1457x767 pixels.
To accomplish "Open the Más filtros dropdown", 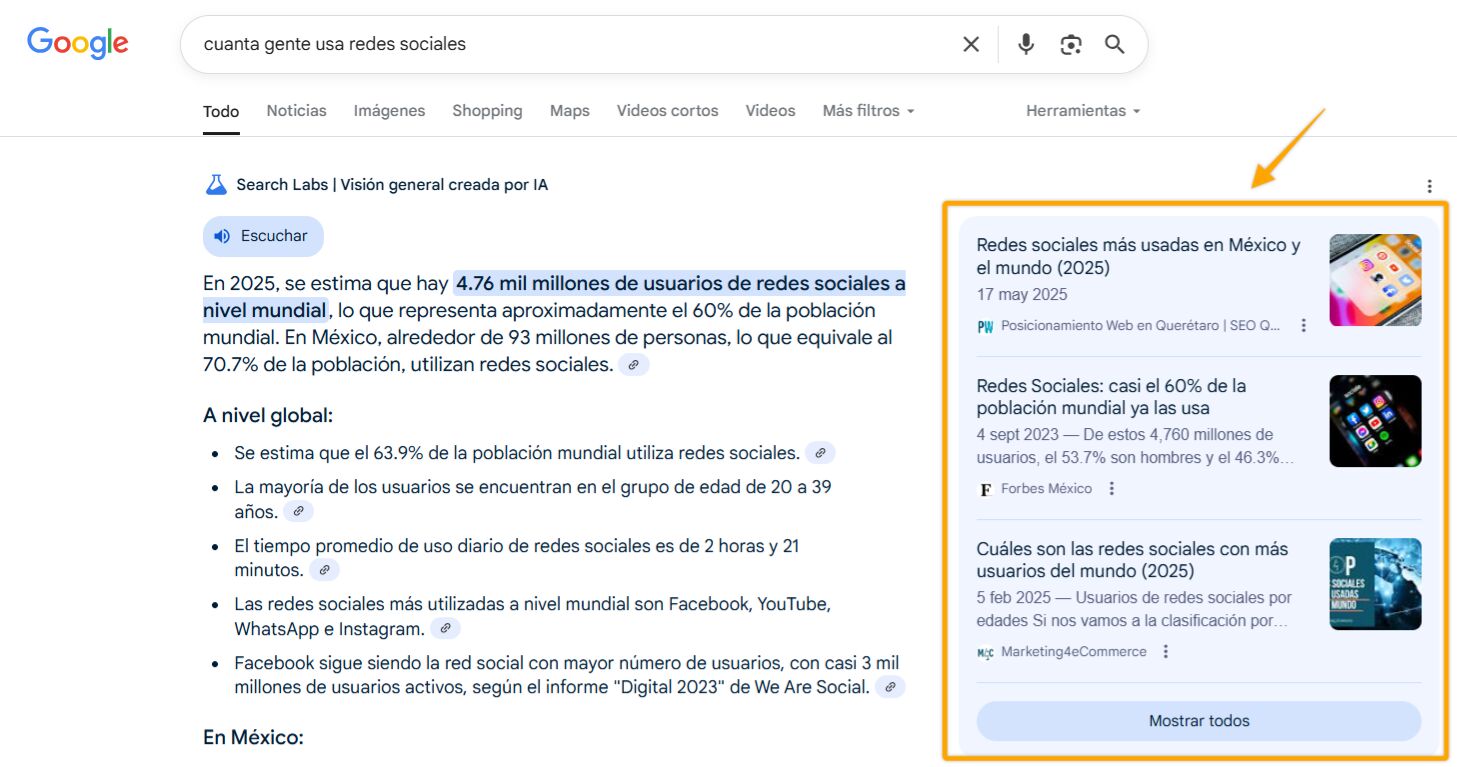I will 866,110.
